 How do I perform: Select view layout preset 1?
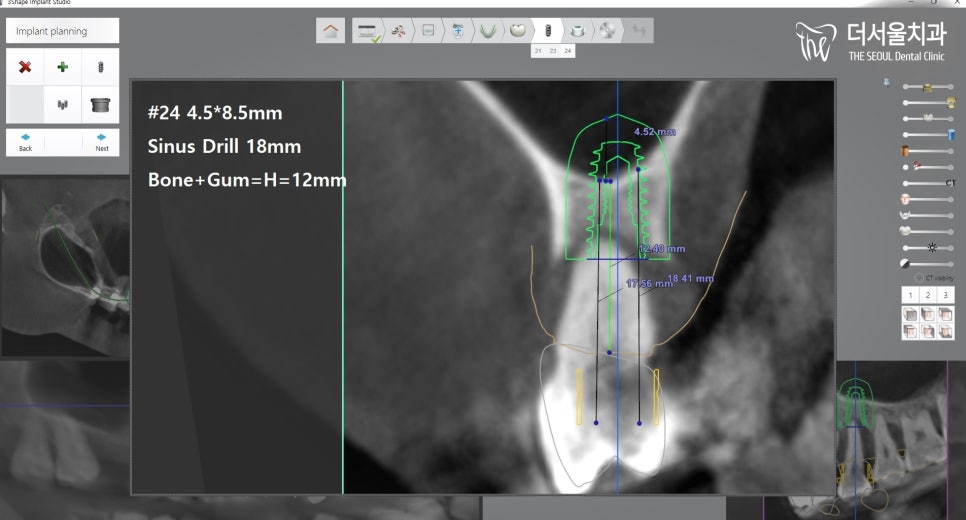pyautogui.click(x=910, y=295)
